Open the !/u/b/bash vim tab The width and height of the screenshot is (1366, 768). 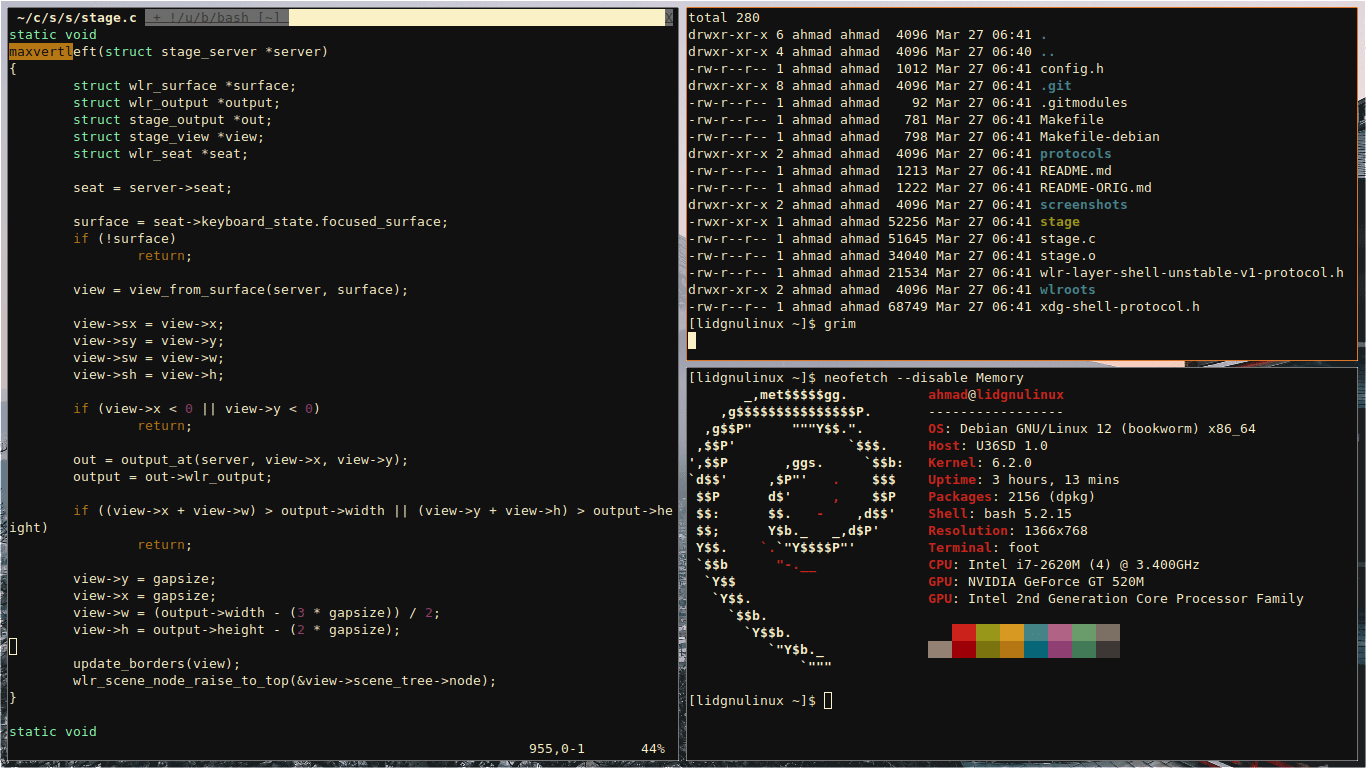tap(216, 17)
